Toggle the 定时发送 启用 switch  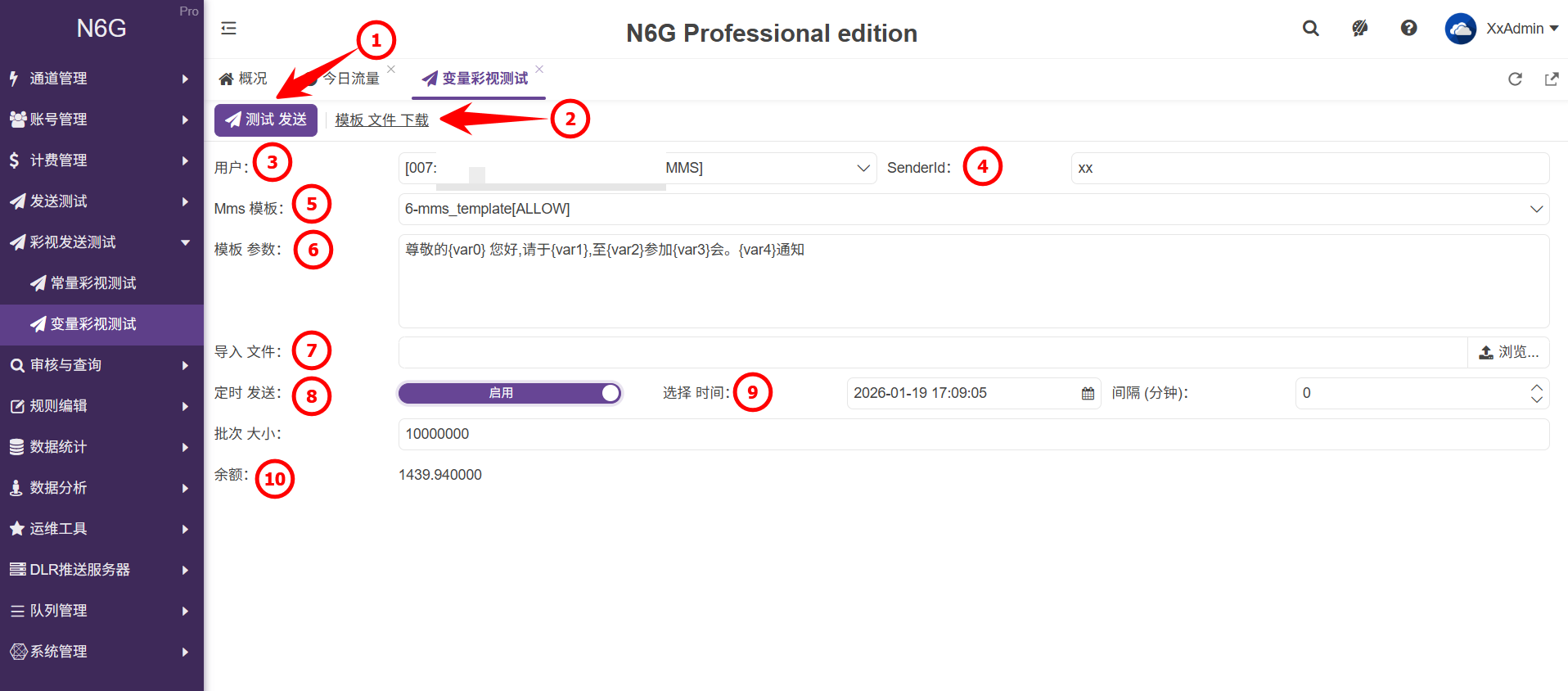tap(509, 393)
